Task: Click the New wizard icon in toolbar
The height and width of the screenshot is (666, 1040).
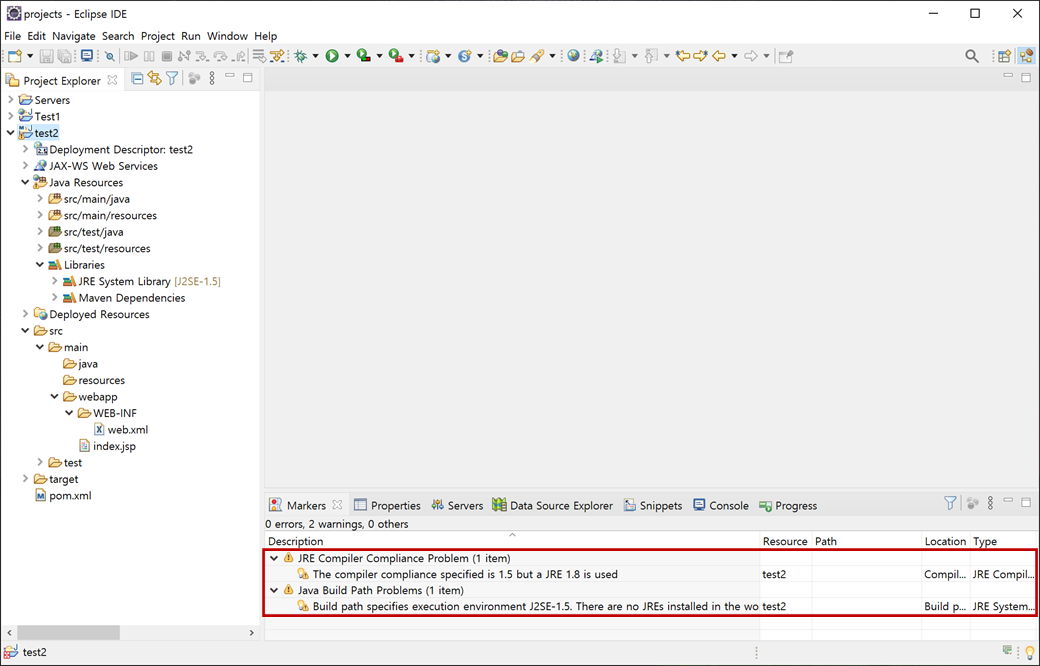Action: coord(15,56)
